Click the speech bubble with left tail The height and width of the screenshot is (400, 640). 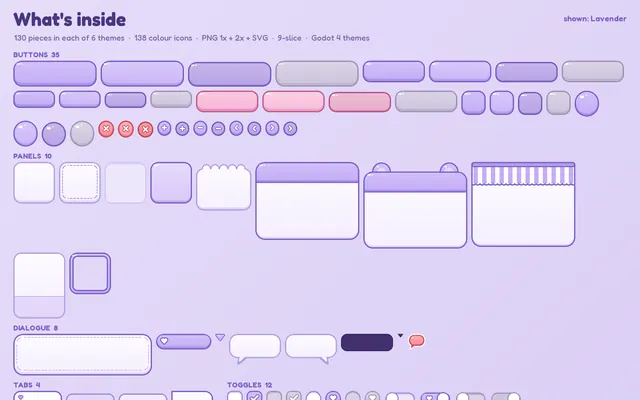255,348
